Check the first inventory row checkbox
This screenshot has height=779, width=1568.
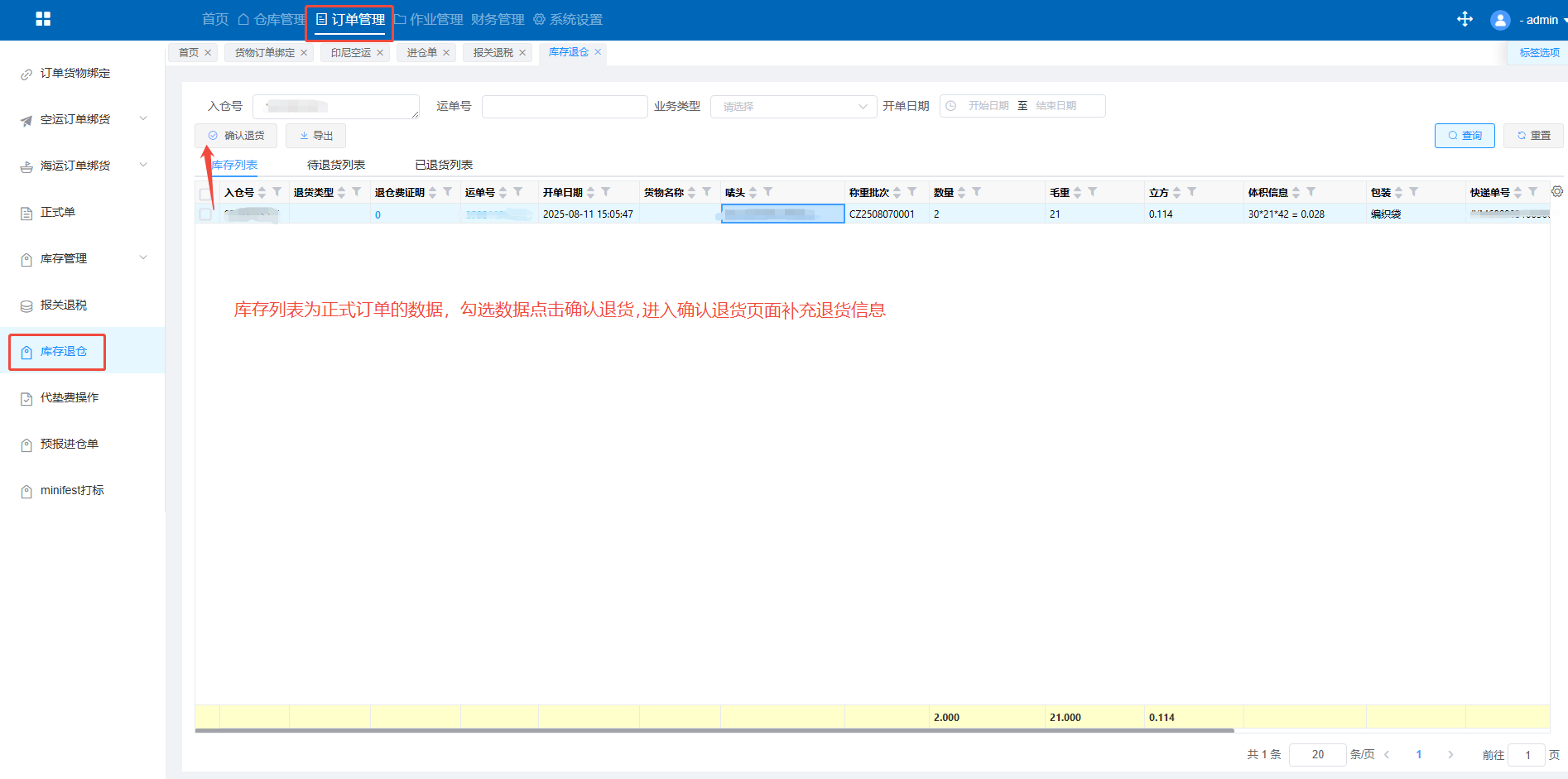click(x=205, y=214)
